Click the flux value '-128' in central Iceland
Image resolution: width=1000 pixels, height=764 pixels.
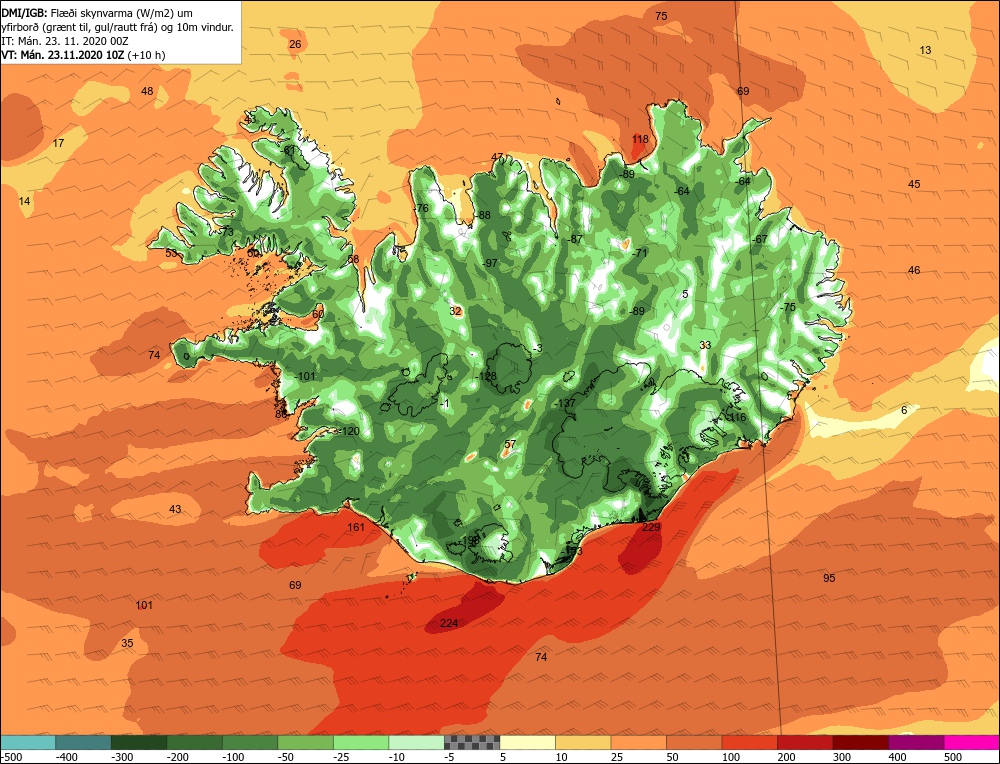click(486, 376)
